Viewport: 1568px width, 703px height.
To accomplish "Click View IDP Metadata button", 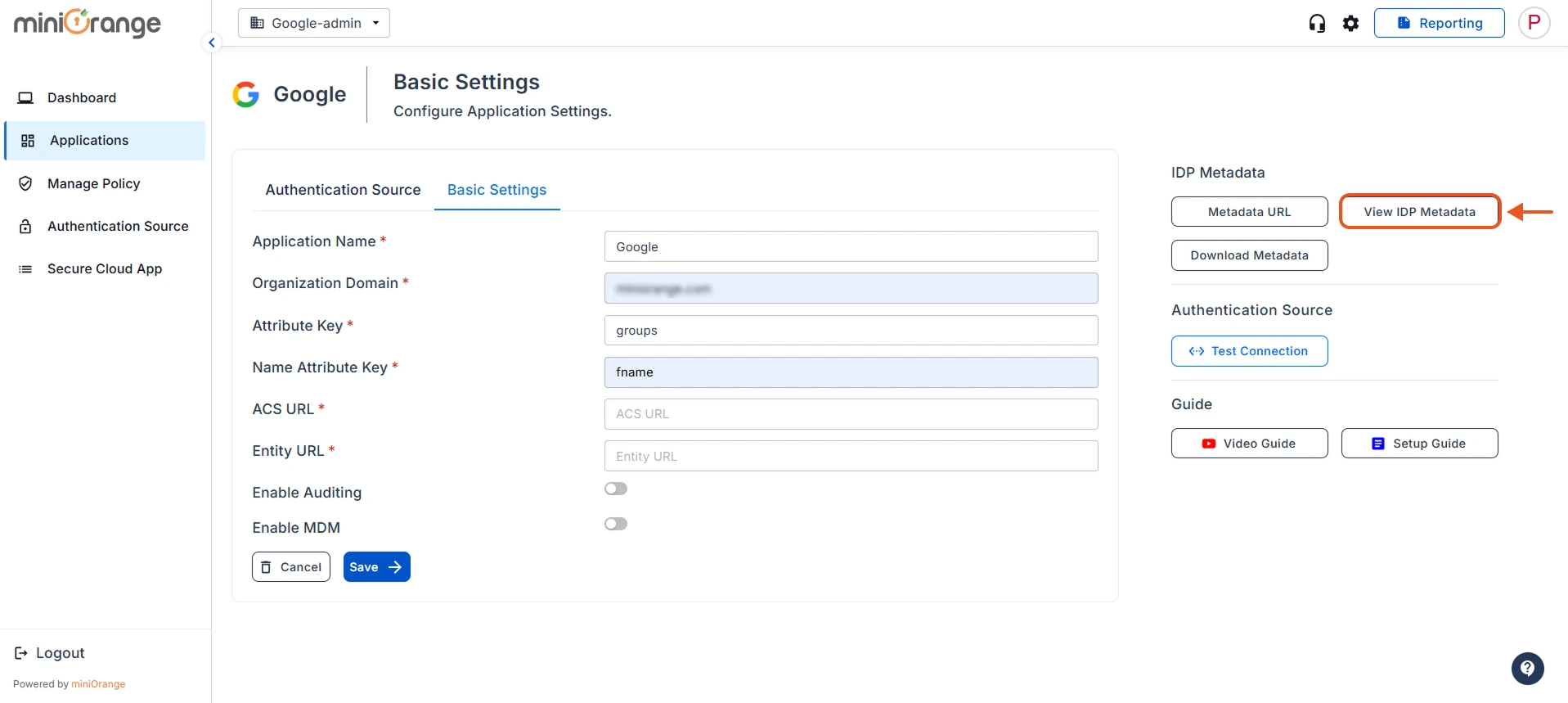I will pyautogui.click(x=1419, y=212).
